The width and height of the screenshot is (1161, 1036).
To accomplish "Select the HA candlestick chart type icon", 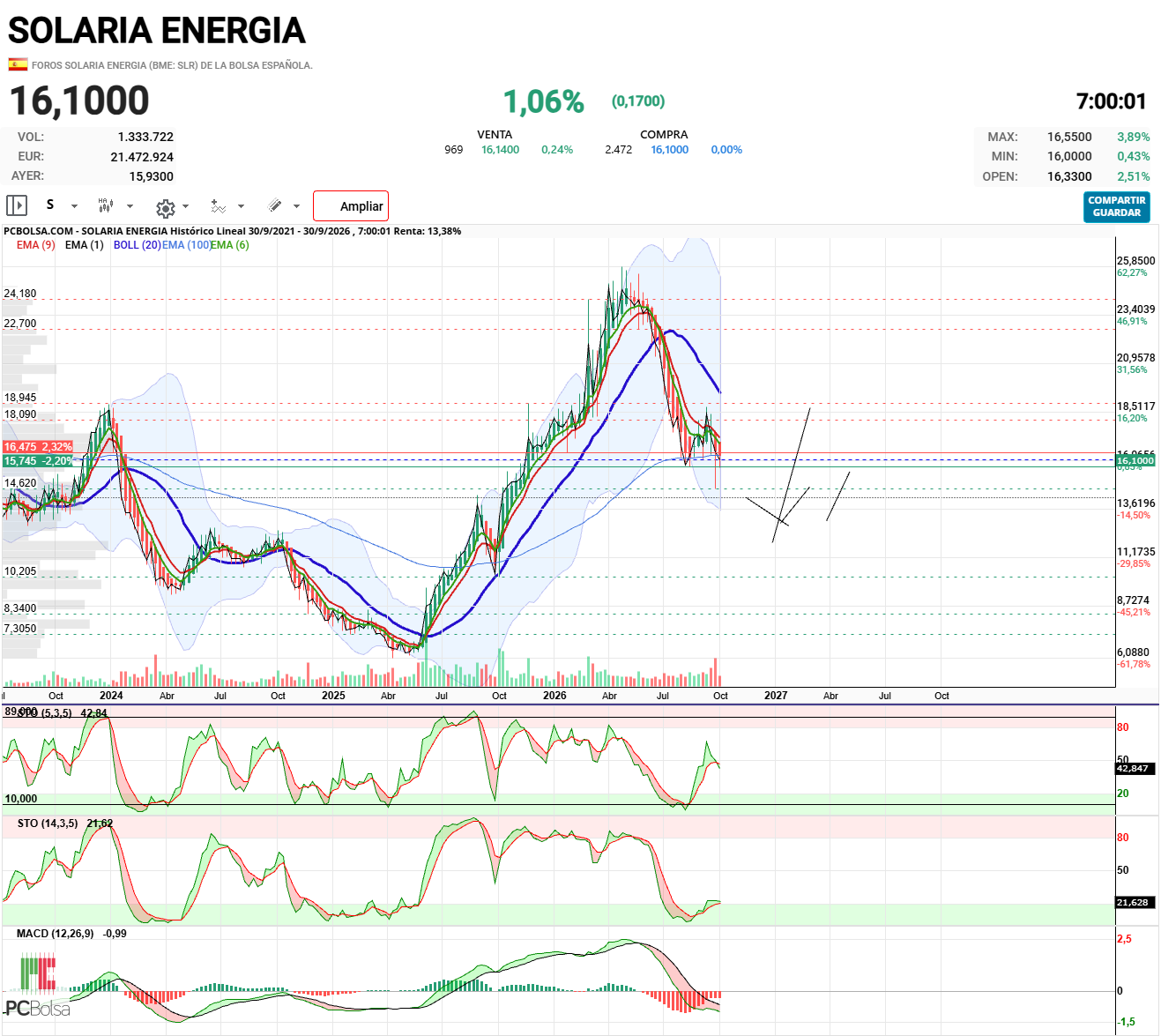I will pyautogui.click(x=106, y=205).
